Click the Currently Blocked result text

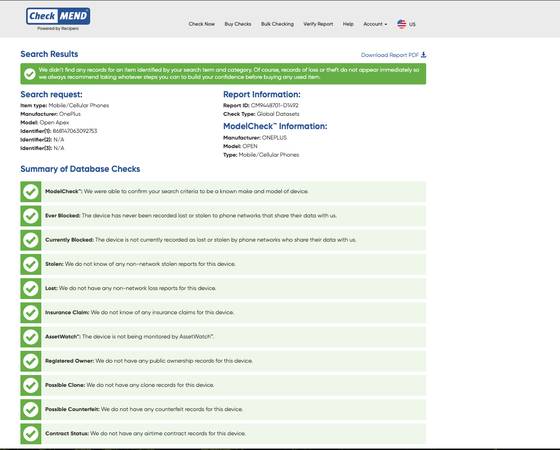point(226,240)
